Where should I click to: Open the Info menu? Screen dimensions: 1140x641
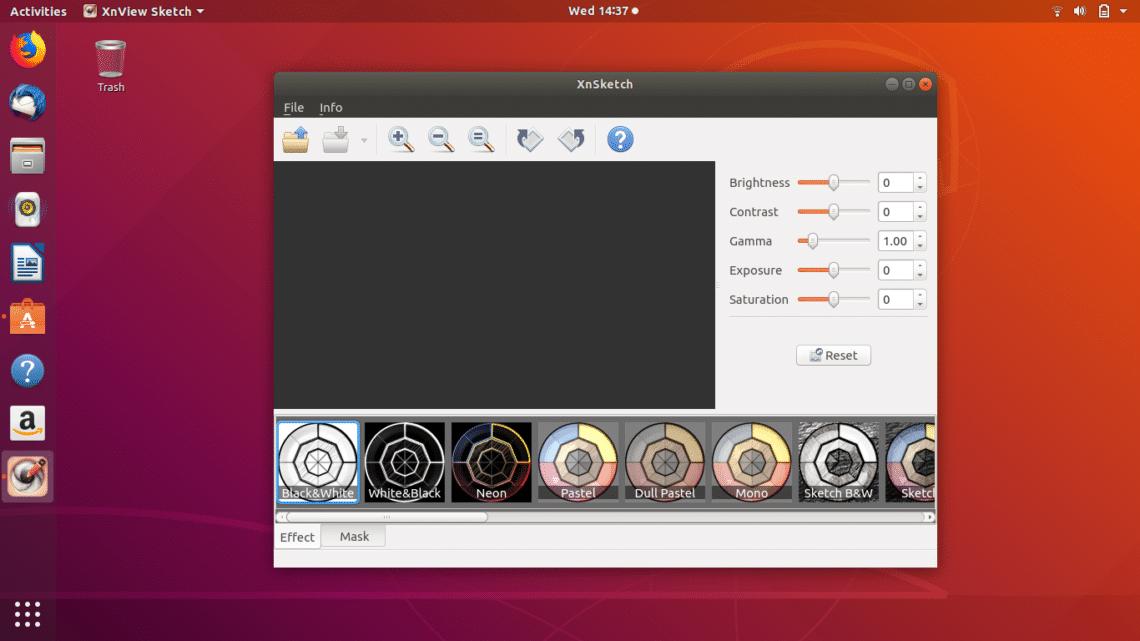coord(331,107)
